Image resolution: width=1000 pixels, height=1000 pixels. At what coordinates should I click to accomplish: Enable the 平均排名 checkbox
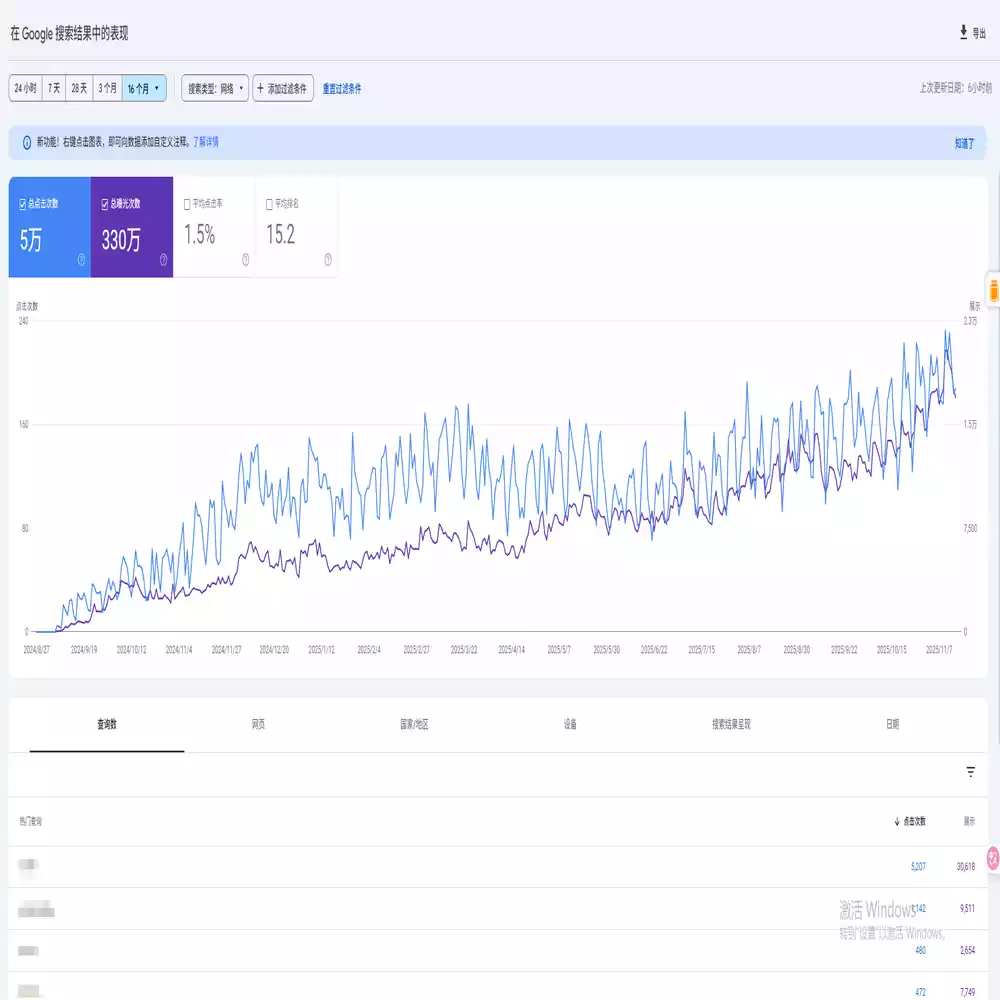(269, 204)
